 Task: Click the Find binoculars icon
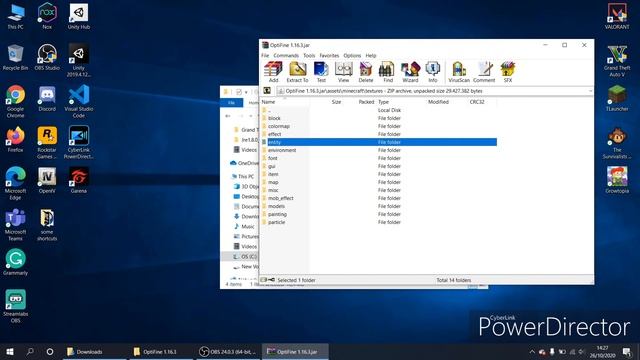pyautogui.click(x=388, y=72)
